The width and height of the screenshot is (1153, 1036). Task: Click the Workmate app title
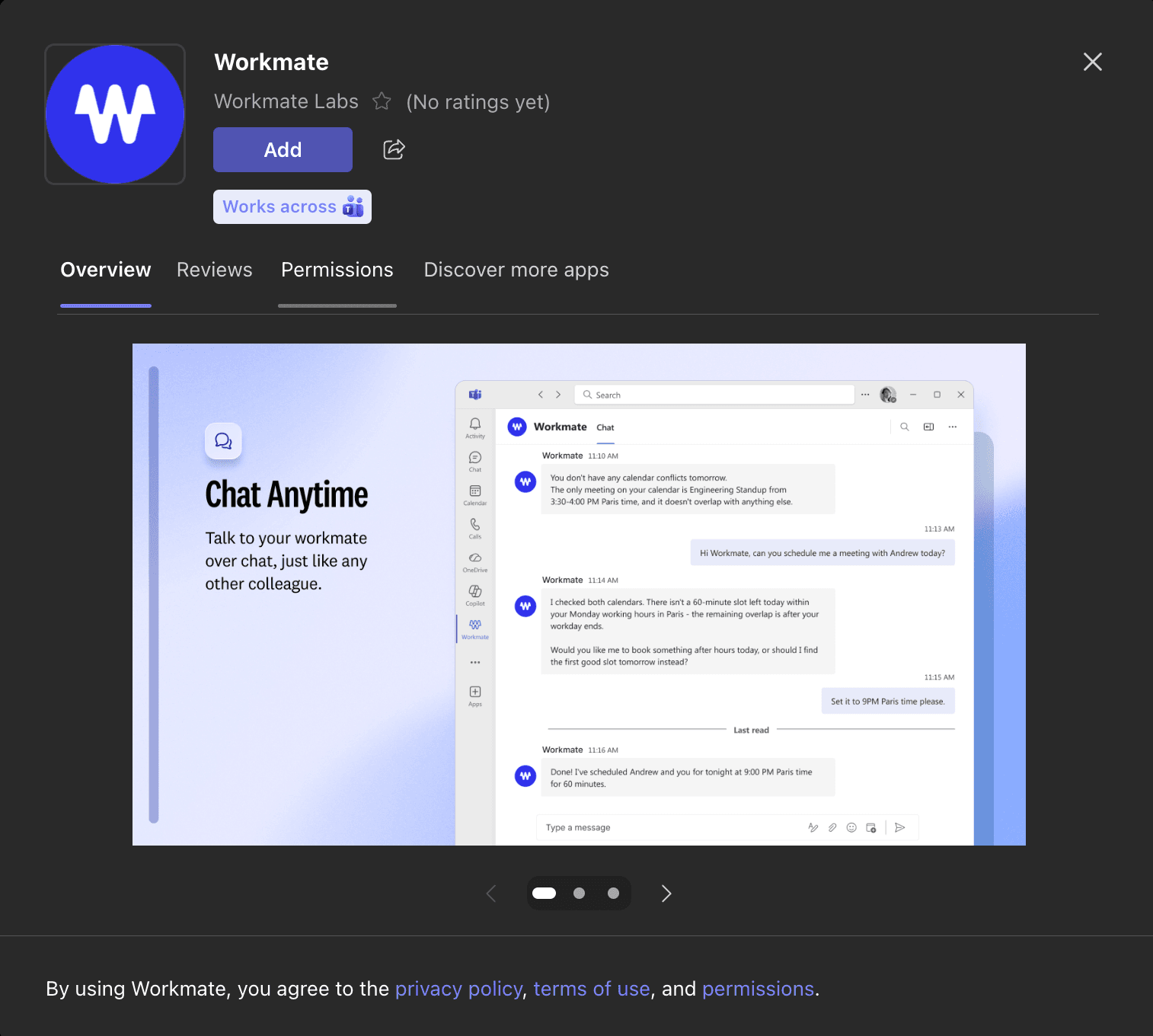[x=271, y=62]
